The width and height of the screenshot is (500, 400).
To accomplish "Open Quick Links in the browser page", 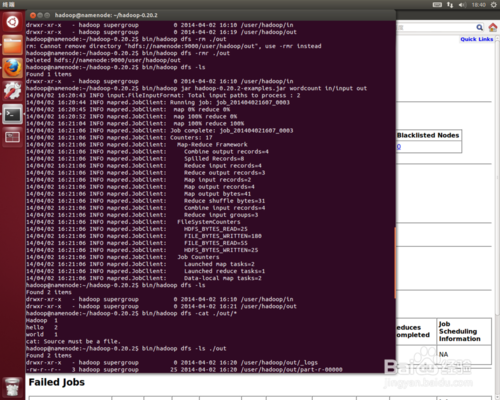I will coord(476,39).
